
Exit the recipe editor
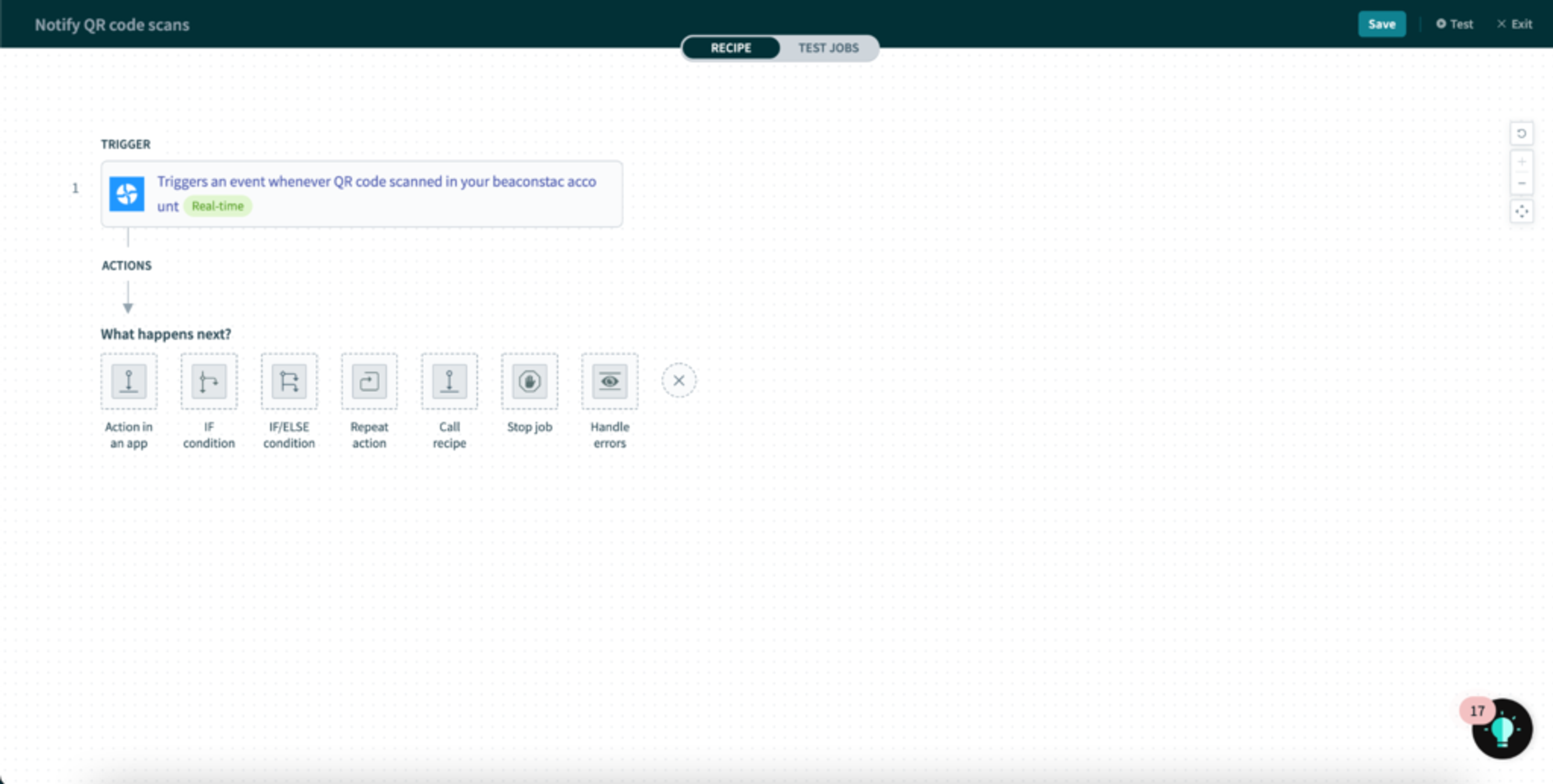click(x=1515, y=24)
